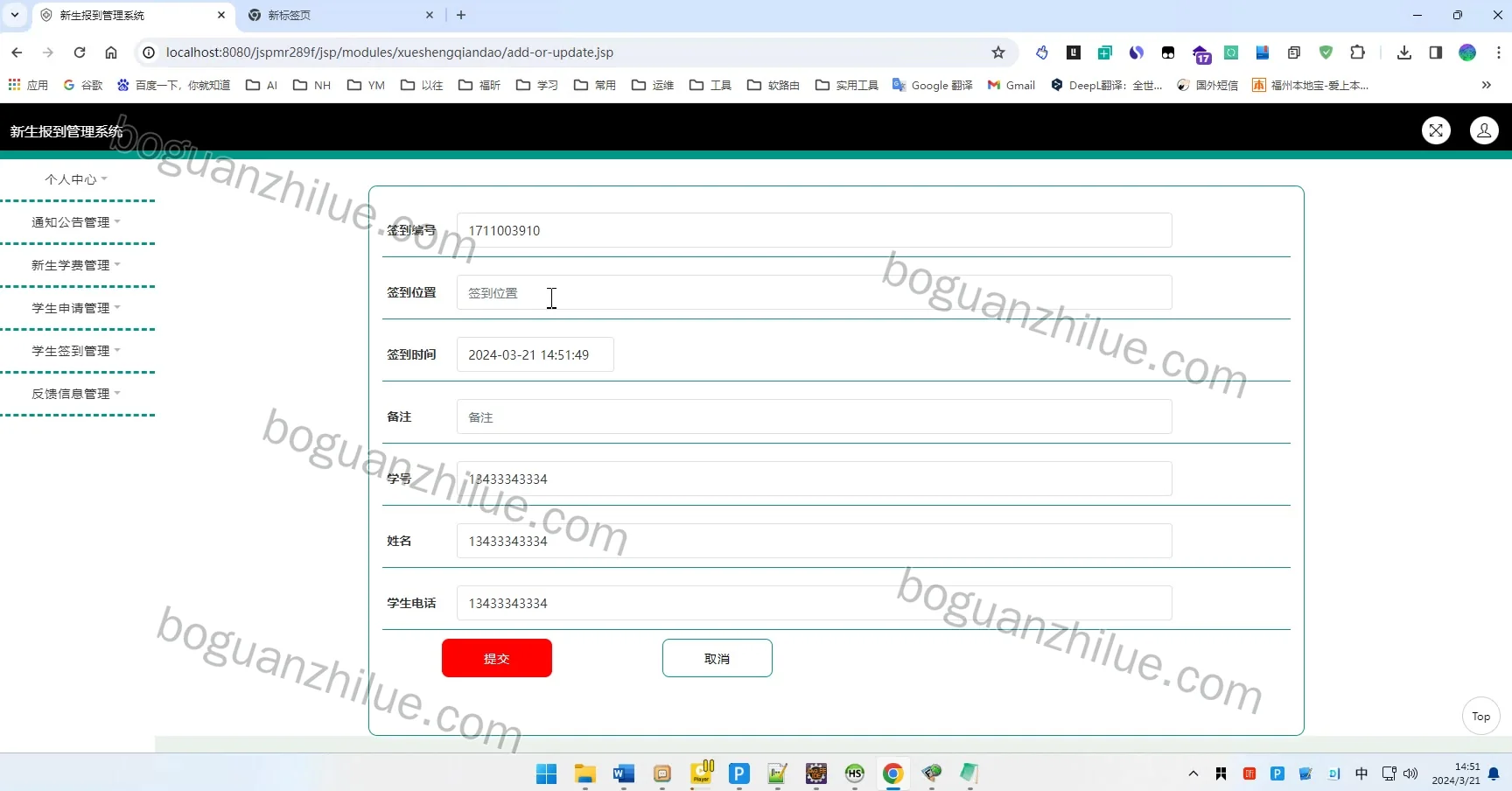Click the Top scroll-to-top button

(1480, 717)
